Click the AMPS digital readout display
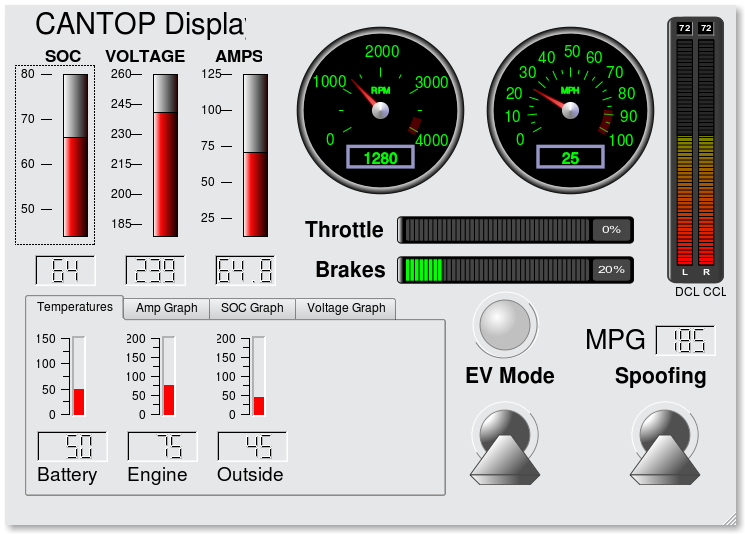The image size is (745, 534). [245, 270]
